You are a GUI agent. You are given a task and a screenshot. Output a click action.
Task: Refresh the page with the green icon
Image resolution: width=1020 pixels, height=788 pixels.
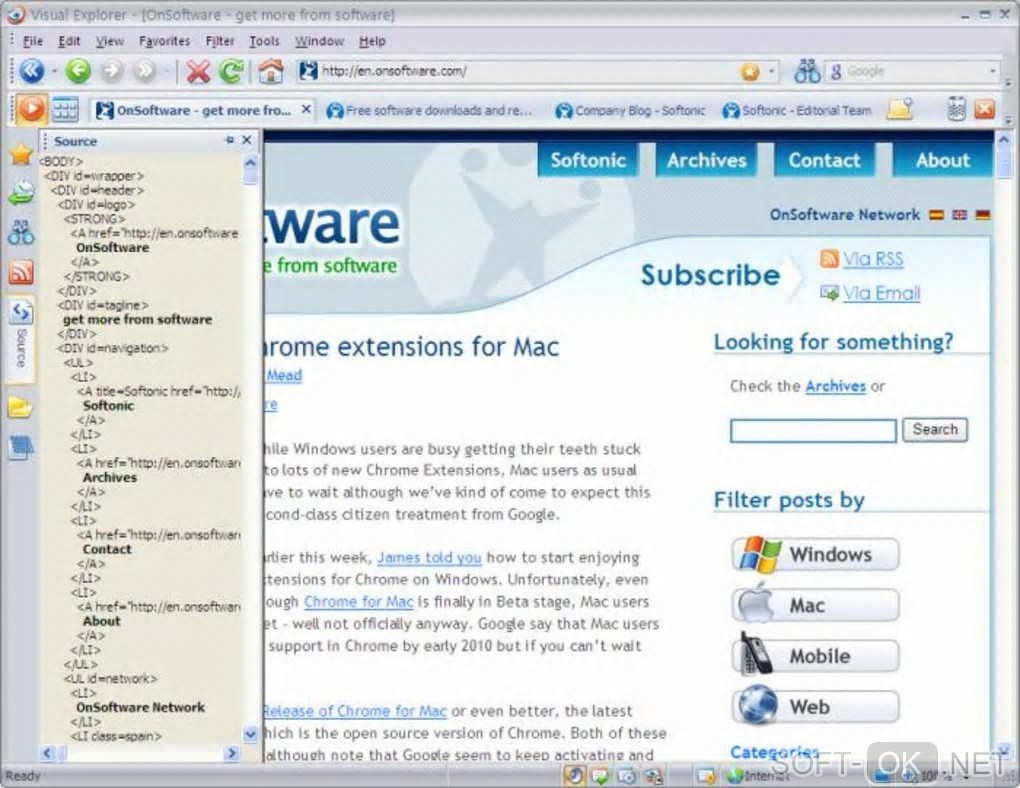click(x=231, y=72)
